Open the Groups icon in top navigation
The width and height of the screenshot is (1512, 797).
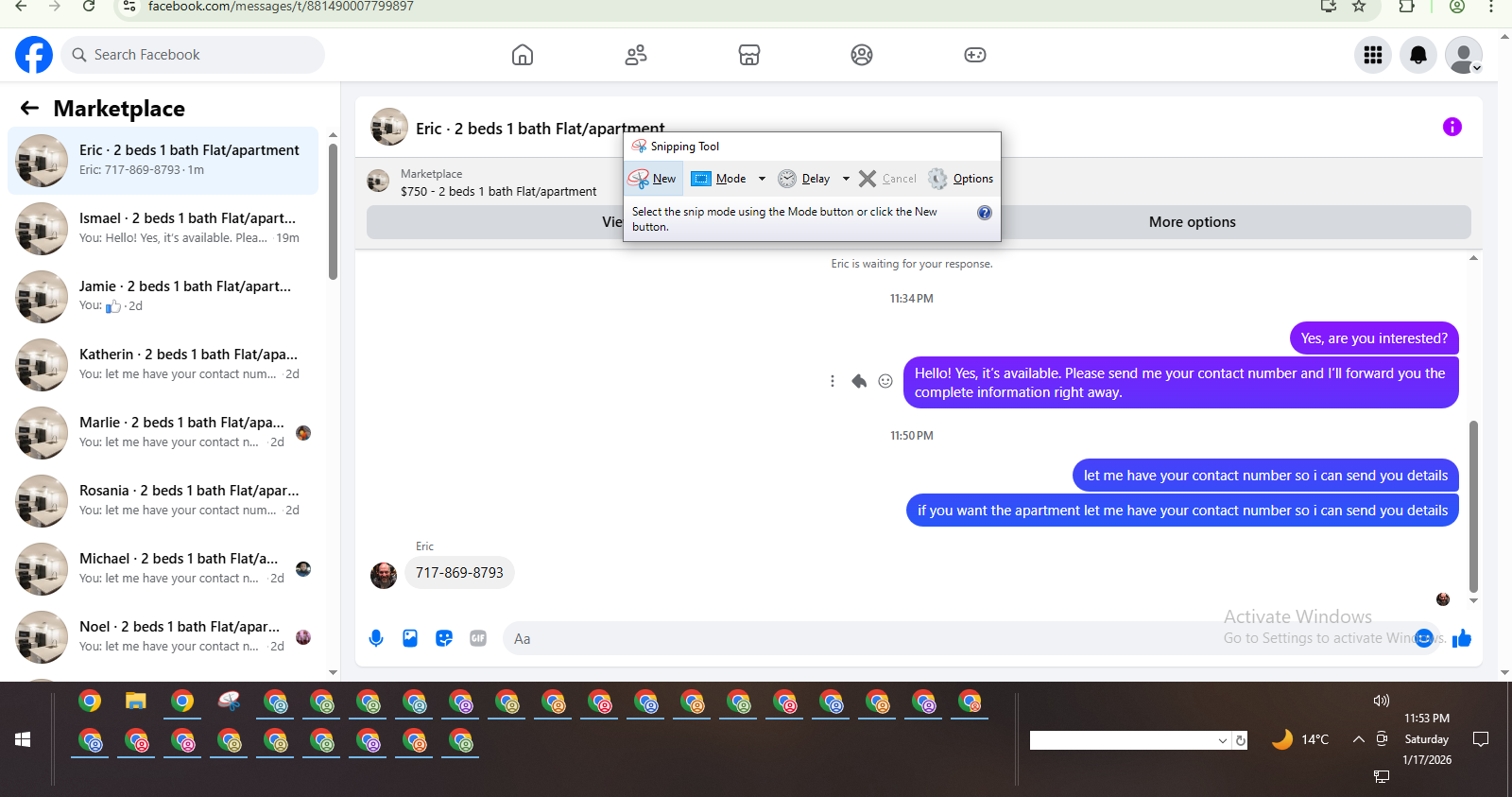[862, 55]
